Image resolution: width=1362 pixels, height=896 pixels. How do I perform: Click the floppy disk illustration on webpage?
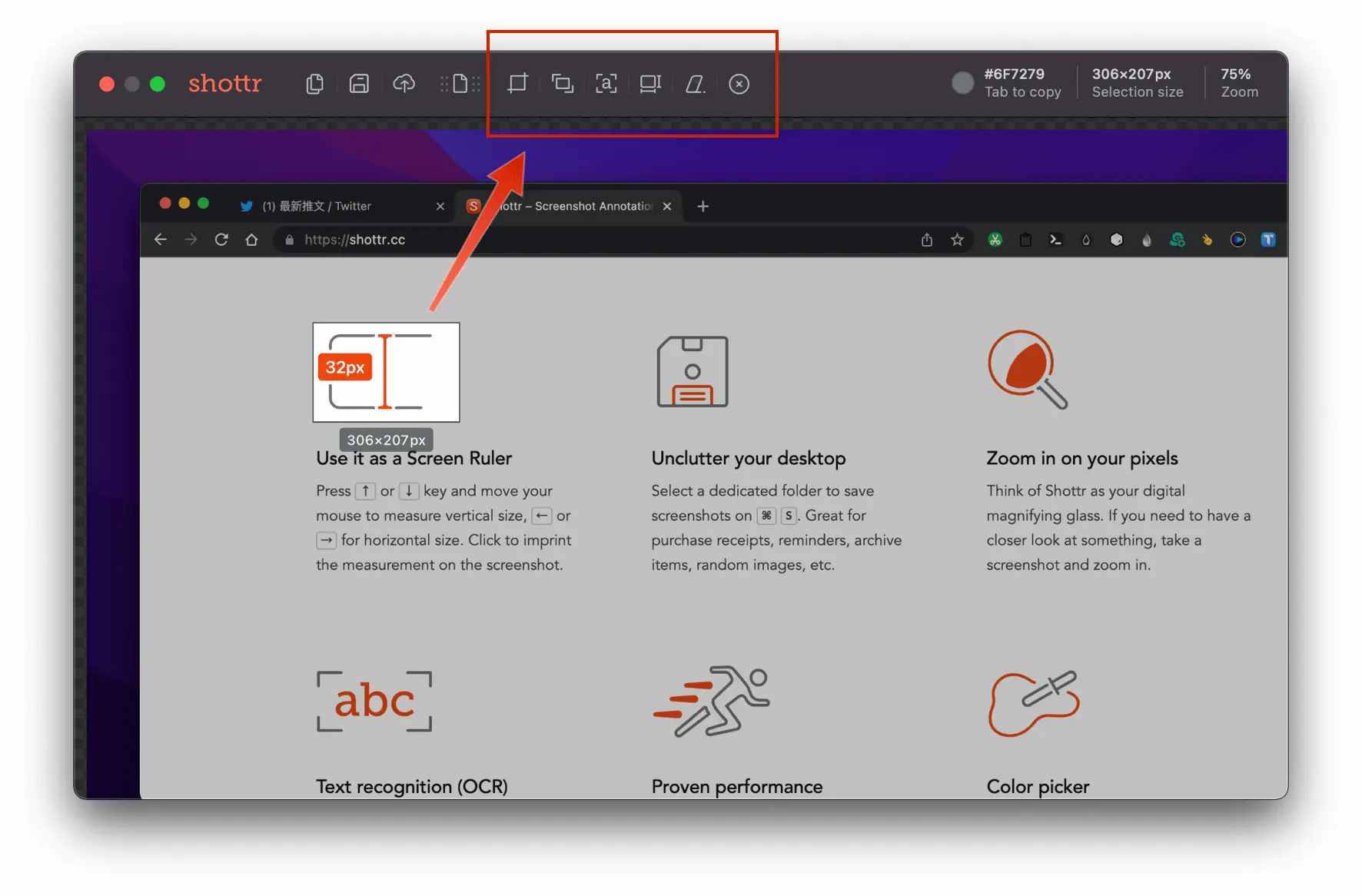point(693,372)
